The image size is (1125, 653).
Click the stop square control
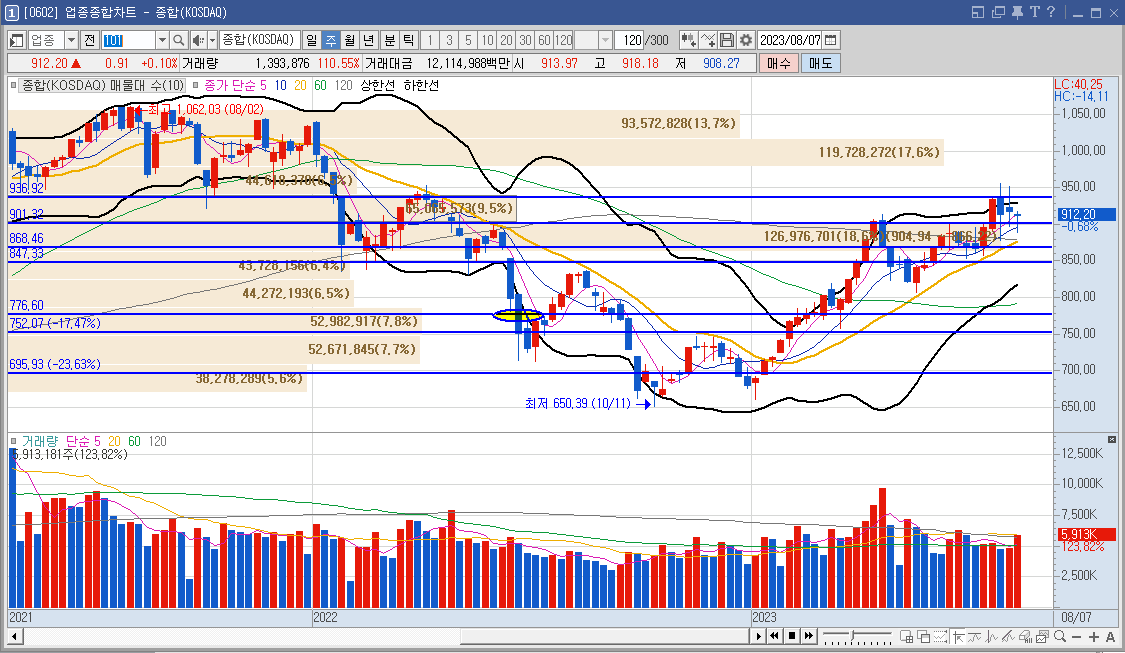point(791,636)
